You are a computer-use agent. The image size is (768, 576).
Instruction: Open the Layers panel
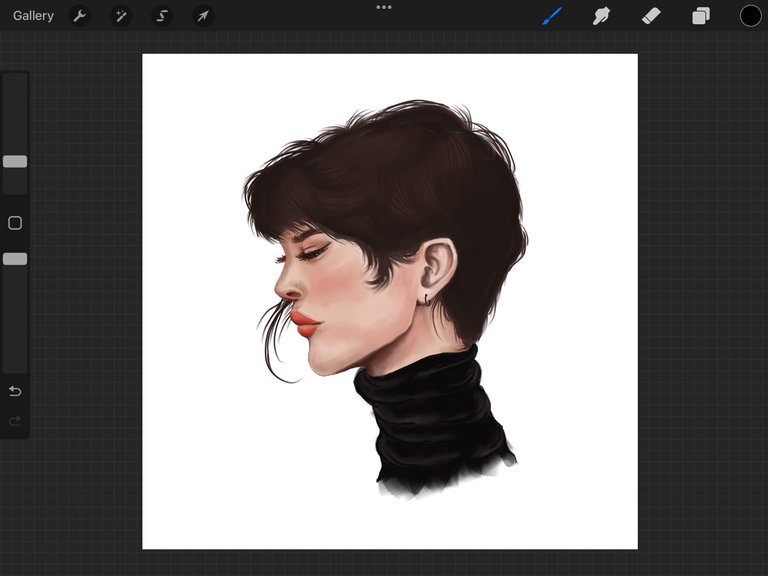click(x=701, y=16)
